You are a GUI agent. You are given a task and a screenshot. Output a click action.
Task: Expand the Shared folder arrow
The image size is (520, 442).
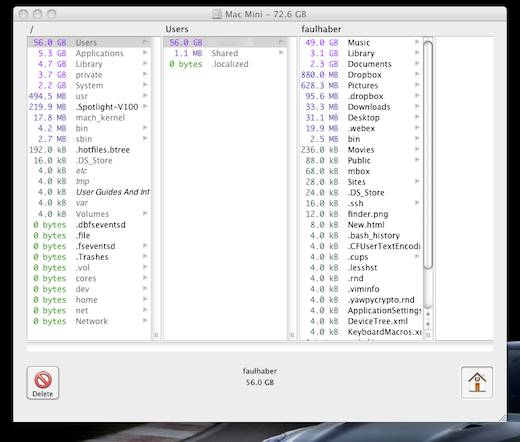(281, 53)
